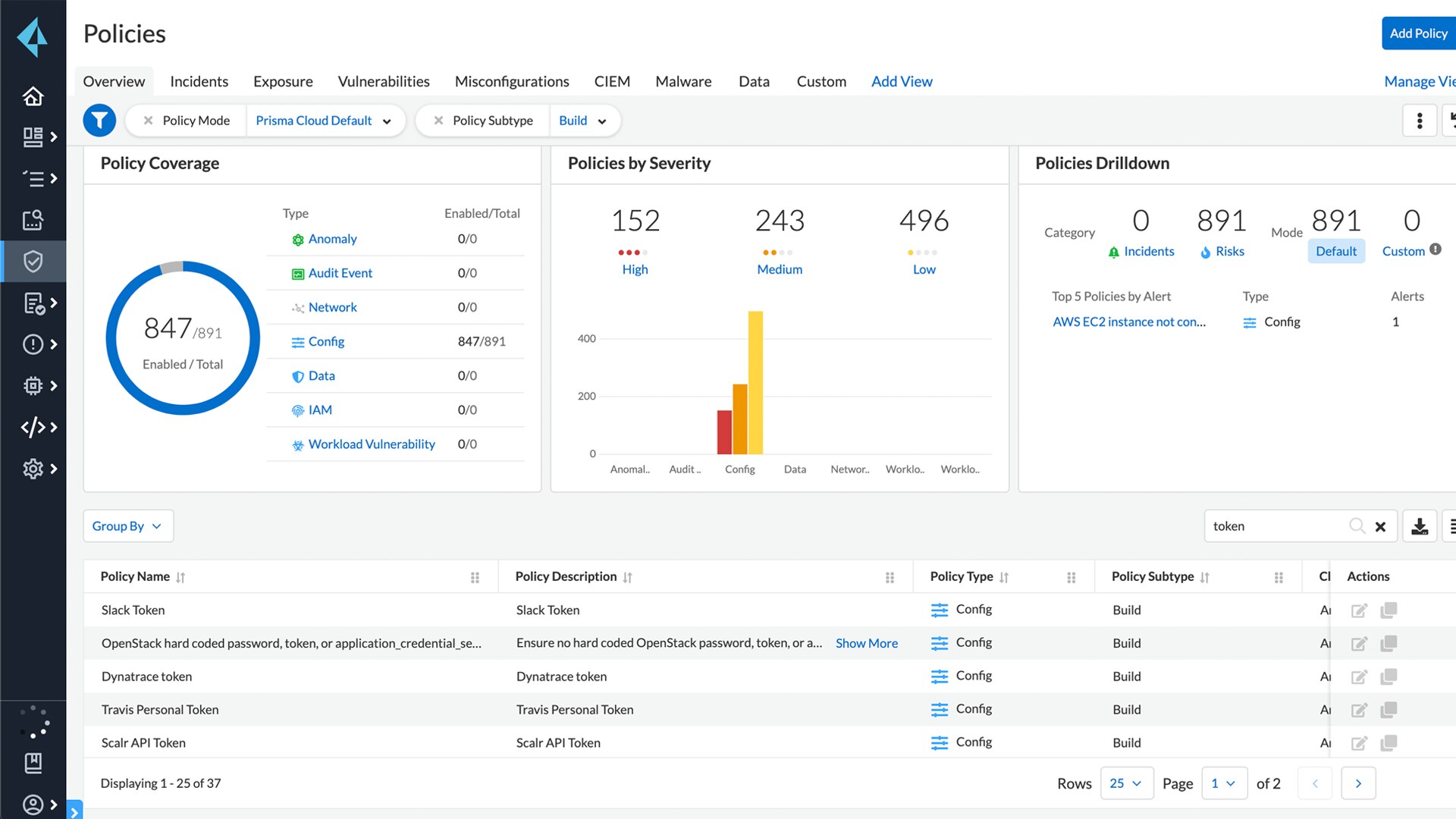Screen dimensions: 1456x819
Task: Open the filter funnel icon
Action: pos(99,120)
